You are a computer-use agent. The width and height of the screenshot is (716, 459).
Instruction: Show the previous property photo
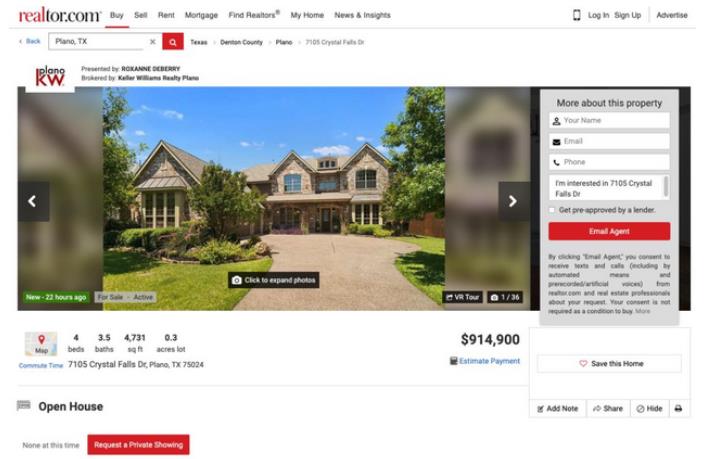pos(33,201)
